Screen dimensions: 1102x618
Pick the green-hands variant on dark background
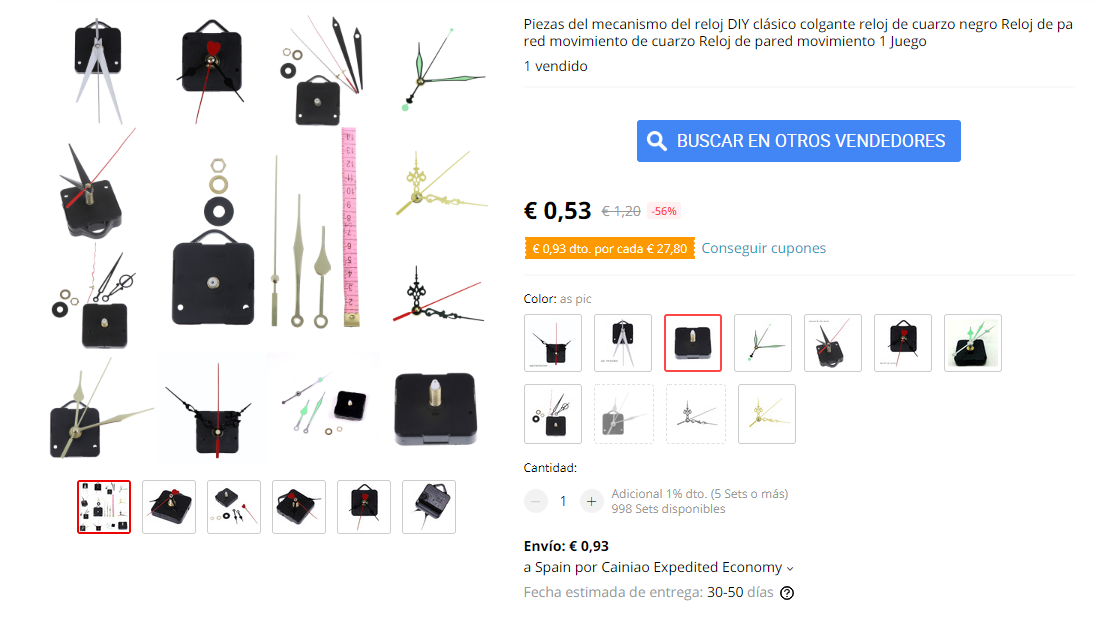(x=973, y=343)
